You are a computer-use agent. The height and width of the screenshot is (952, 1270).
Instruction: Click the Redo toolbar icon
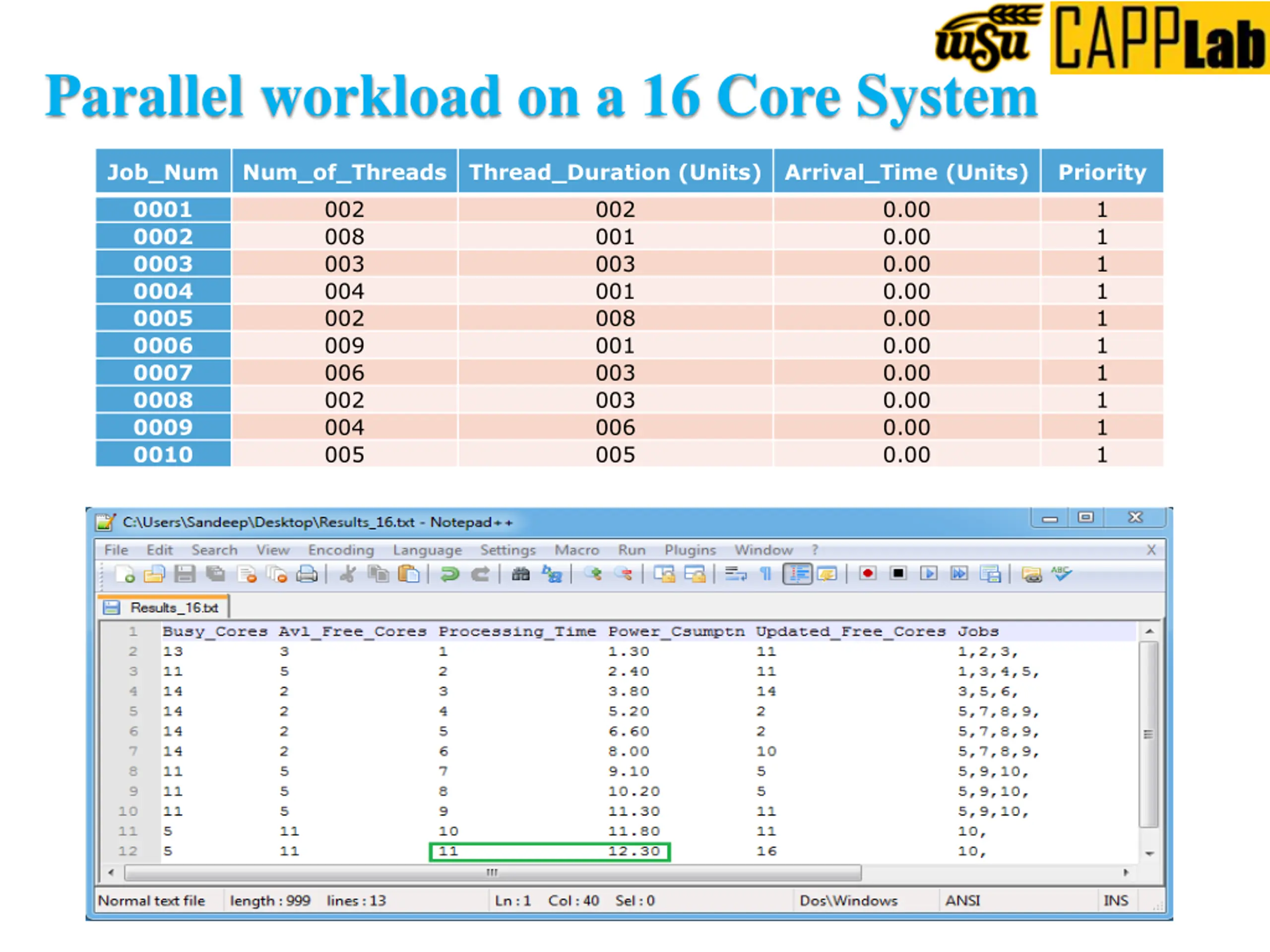480,574
